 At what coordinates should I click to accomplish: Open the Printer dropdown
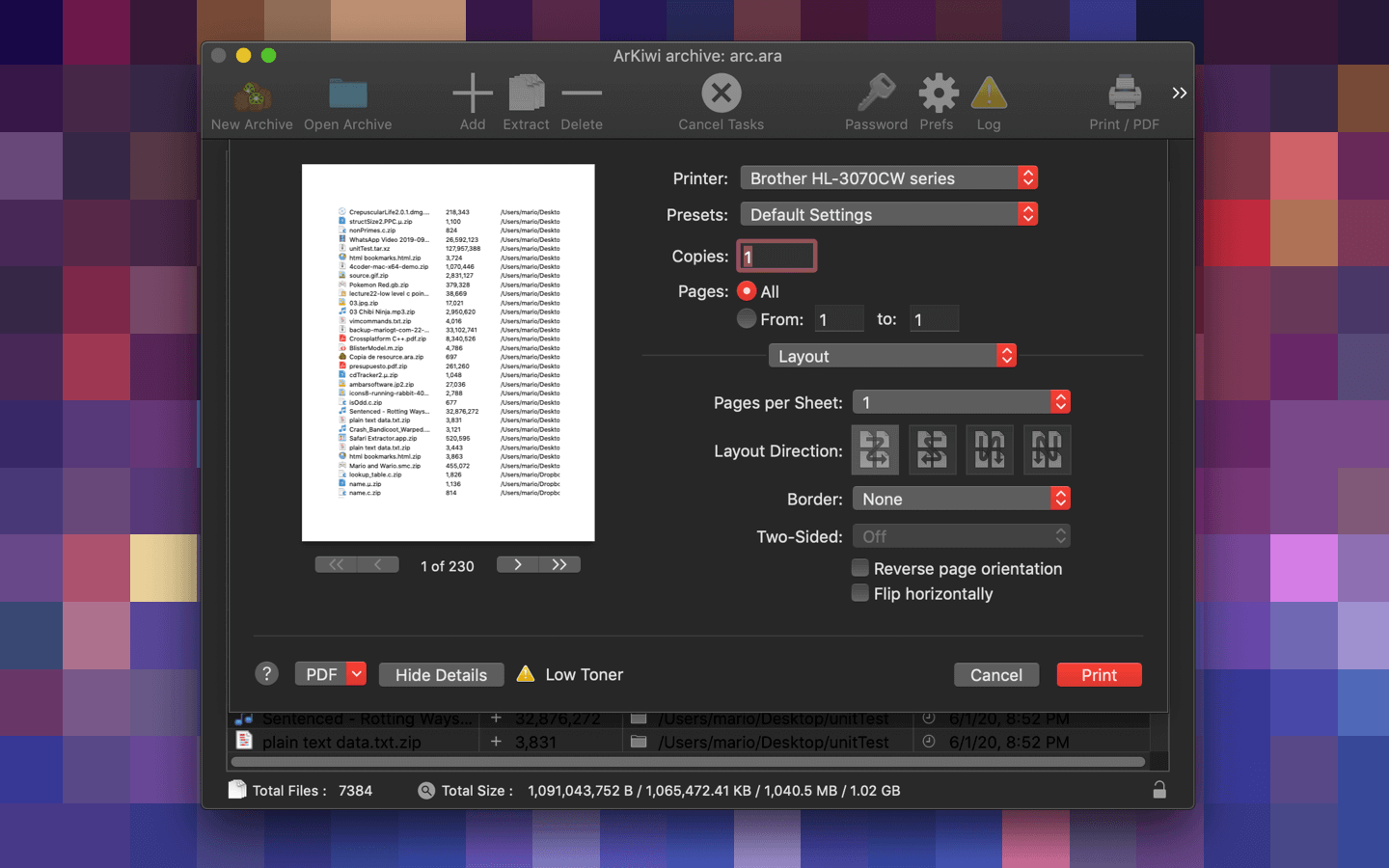tap(888, 178)
